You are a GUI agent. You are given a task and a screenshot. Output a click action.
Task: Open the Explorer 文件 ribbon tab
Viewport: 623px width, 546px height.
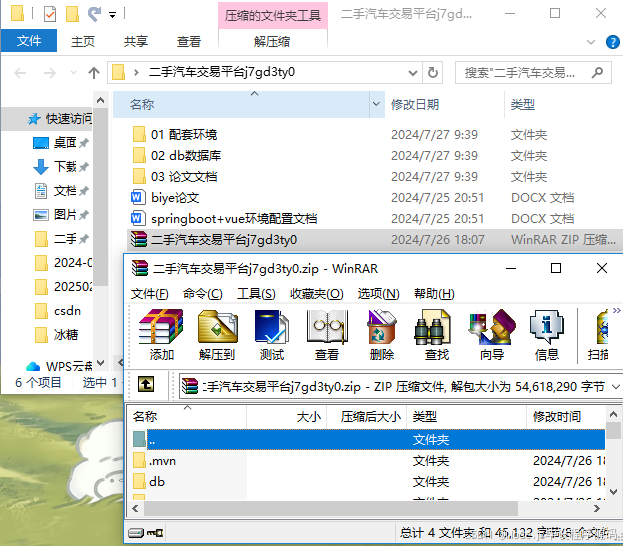pyautogui.click(x=29, y=41)
